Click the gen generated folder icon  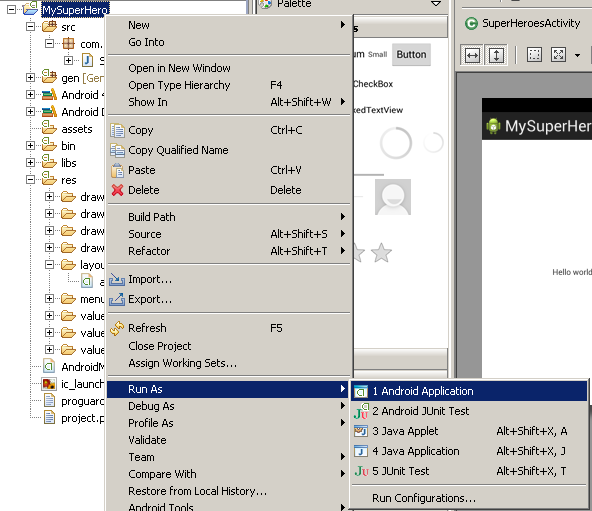point(49,77)
